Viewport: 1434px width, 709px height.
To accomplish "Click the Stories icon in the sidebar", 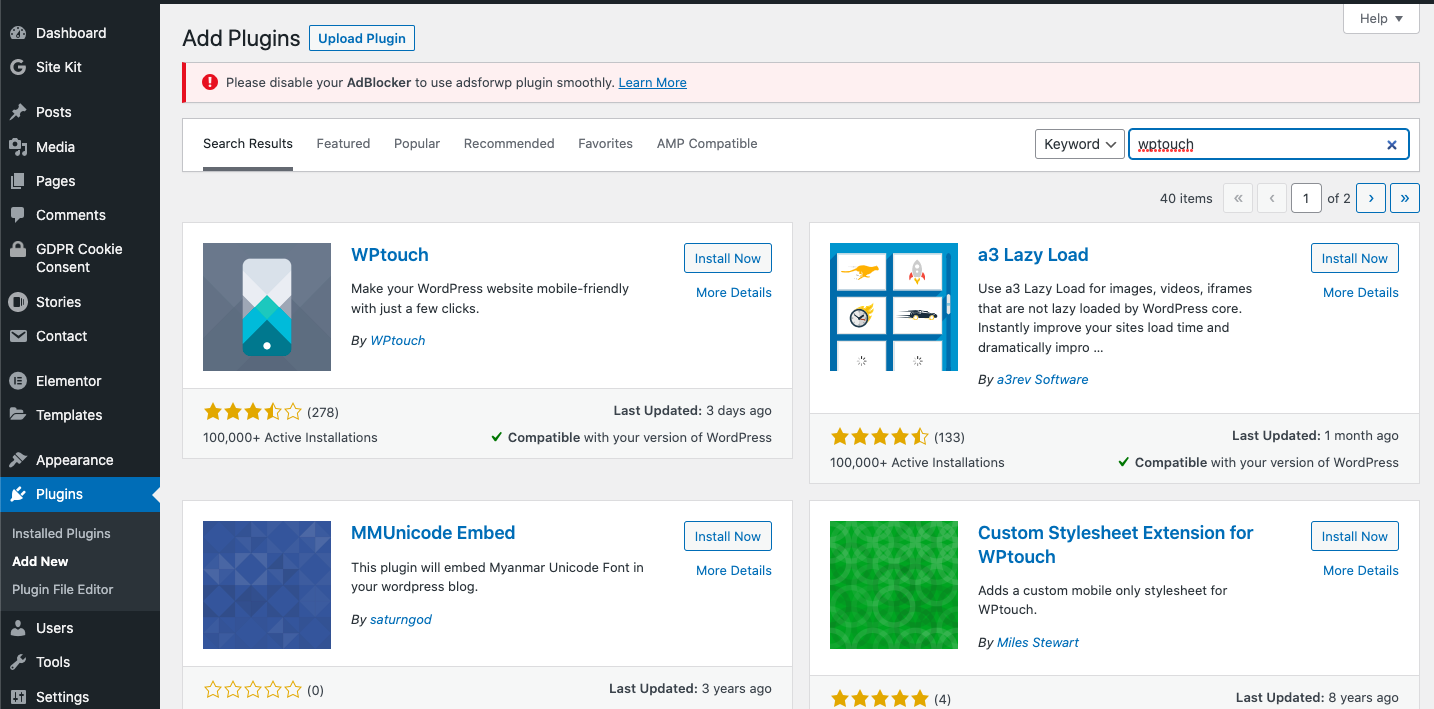I will coord(18,302).
